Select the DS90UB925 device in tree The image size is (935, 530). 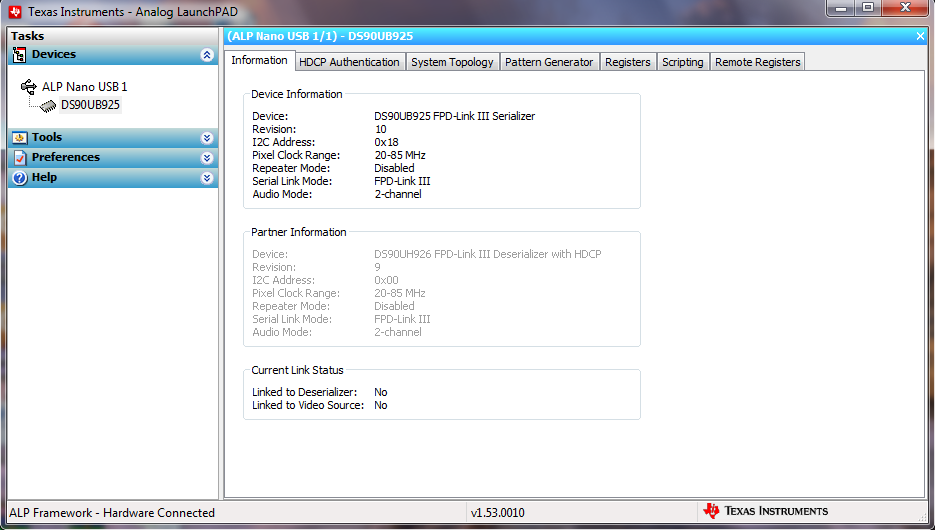click(x=90, y=105)
